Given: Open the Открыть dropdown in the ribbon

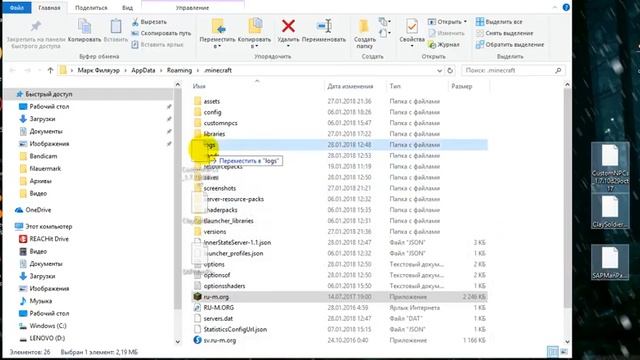Looking at the screenshot, I should coord(447,22).
